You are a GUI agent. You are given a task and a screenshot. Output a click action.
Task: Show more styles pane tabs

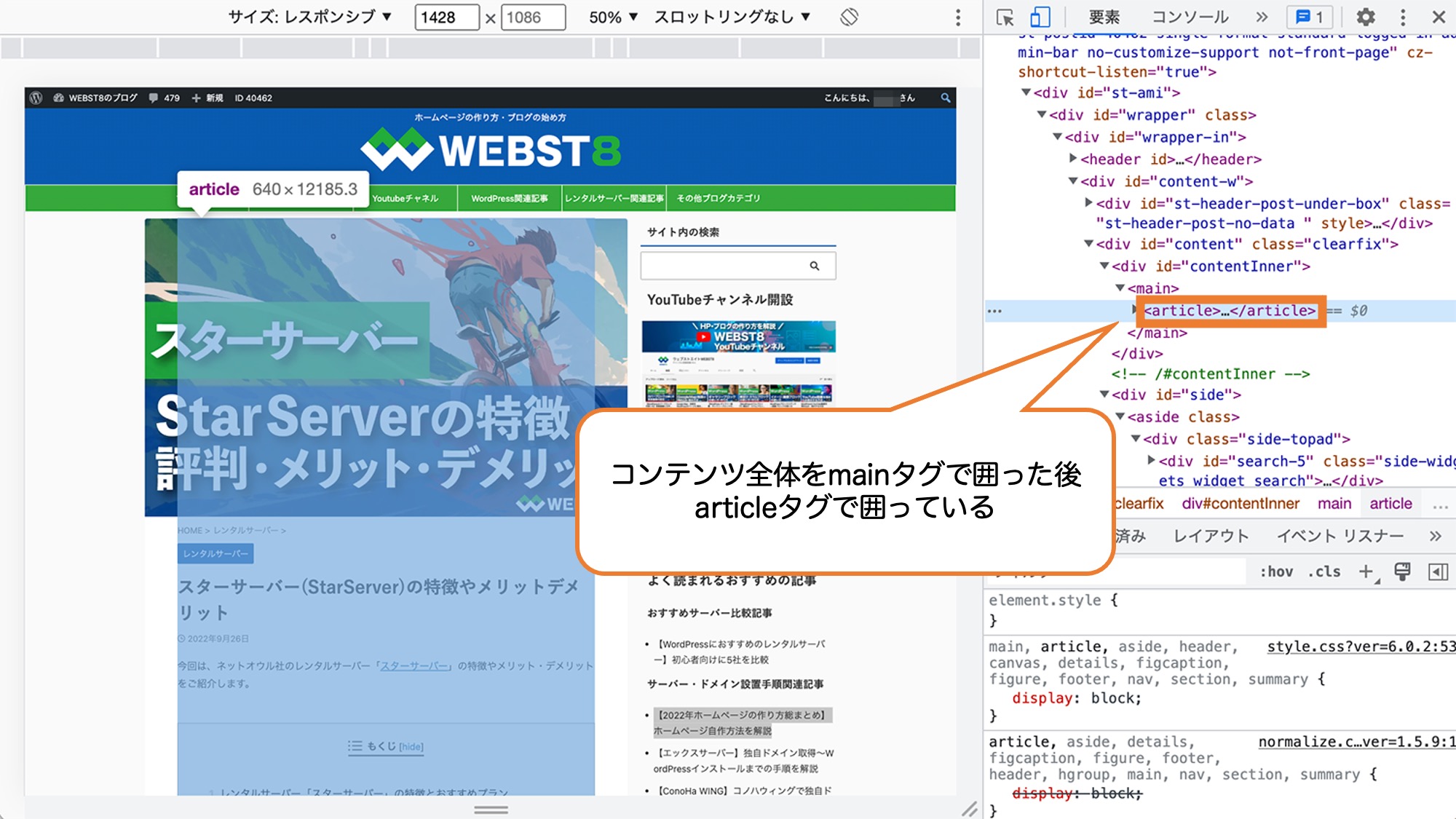point(1435,537)
